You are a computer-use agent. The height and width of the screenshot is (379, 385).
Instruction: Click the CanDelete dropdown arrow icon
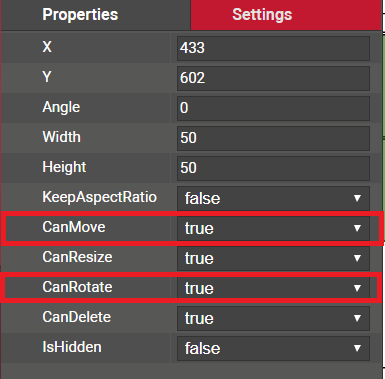(x=357, y=318)
